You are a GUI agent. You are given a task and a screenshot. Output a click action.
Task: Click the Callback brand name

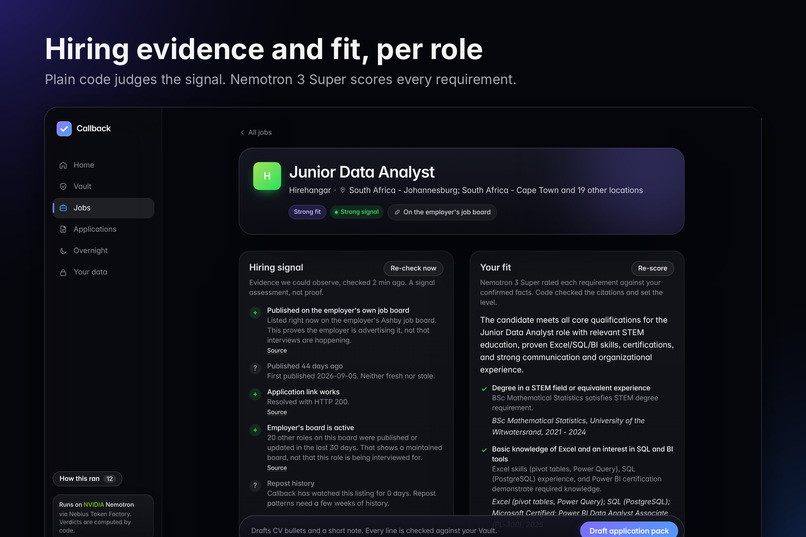coord(94,128)
